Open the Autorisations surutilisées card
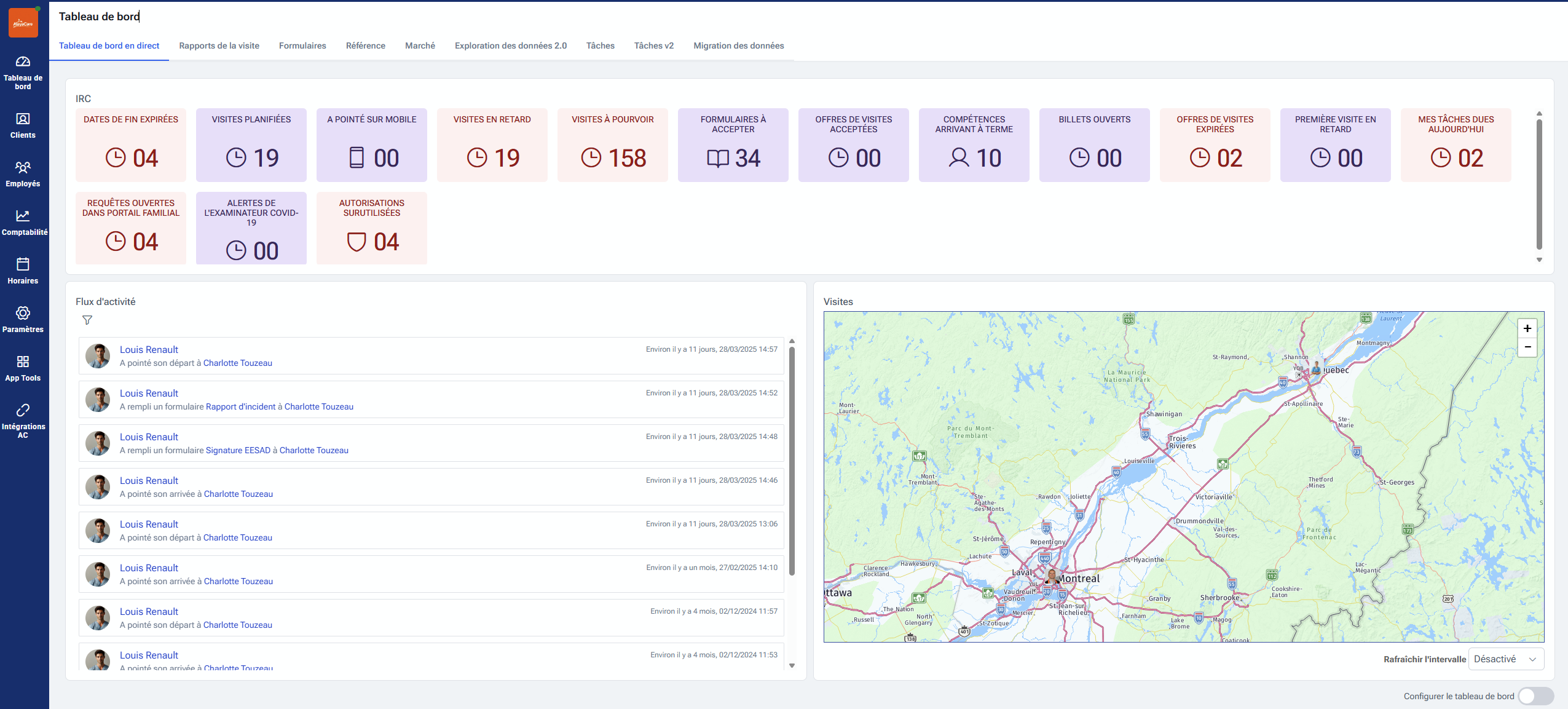The image size is (1568, 709). tap(372, 228)
